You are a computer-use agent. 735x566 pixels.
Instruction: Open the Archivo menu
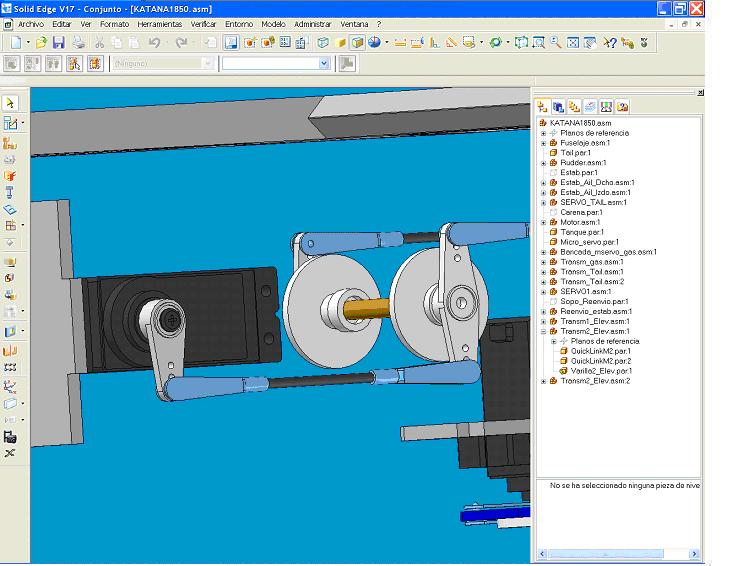[x=31, y=23]
